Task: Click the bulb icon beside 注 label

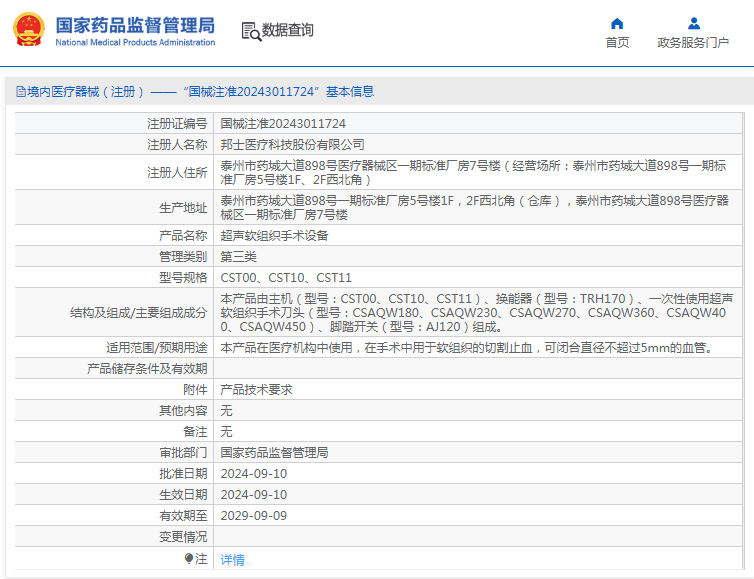Action: click(188, 559)
